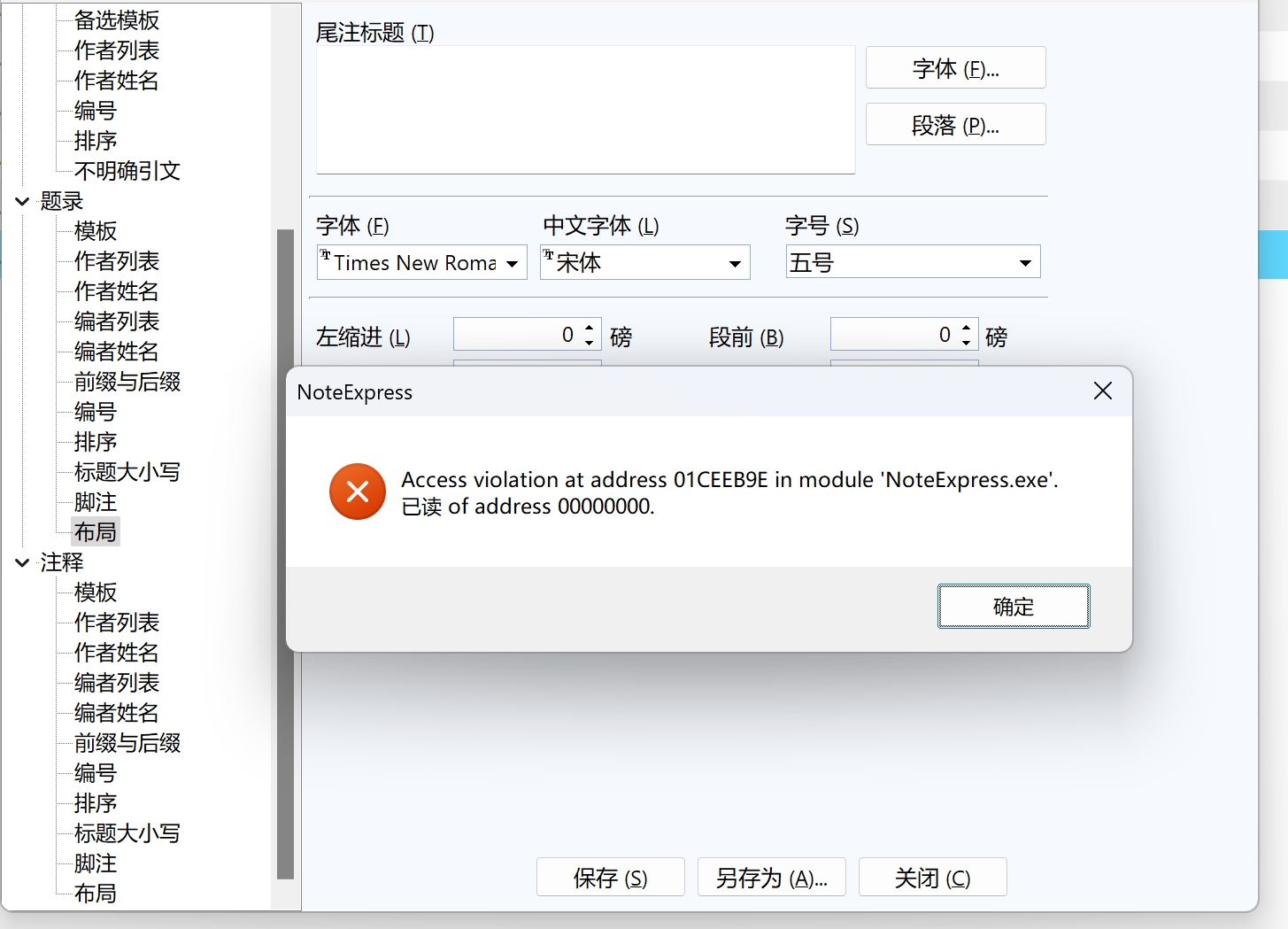1288x929 pixels.
Task: Click inside the 尾注标题 text area
Action: tap(585, 110)
